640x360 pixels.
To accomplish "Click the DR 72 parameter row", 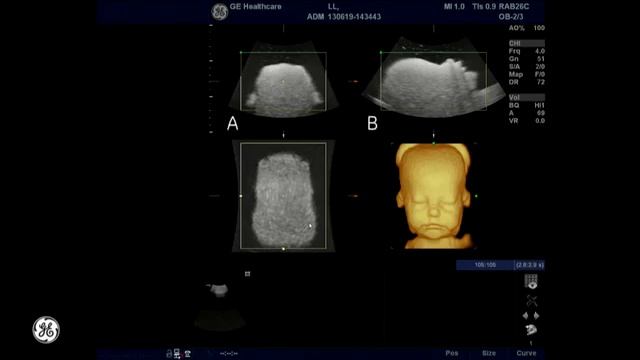I will (527, 82).
